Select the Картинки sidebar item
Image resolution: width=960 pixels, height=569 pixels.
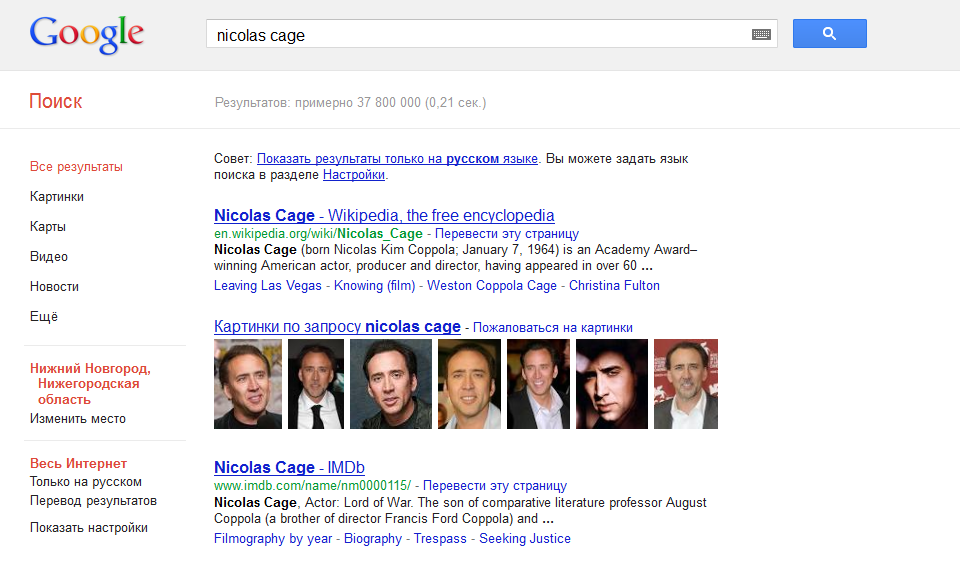click(57, 197)
